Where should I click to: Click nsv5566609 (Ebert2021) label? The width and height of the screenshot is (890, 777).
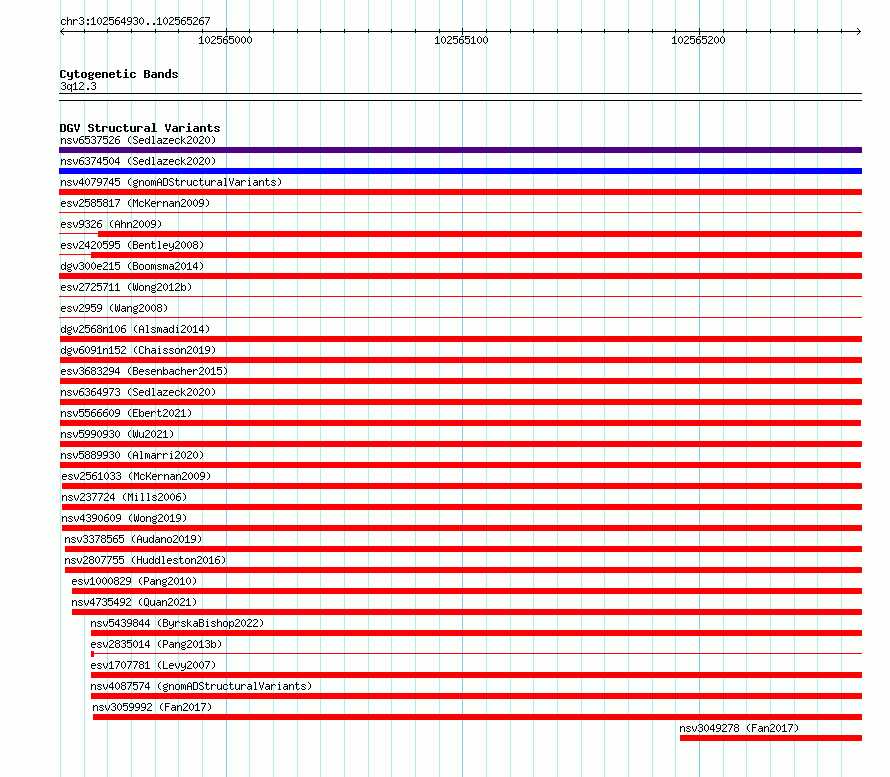126,413
